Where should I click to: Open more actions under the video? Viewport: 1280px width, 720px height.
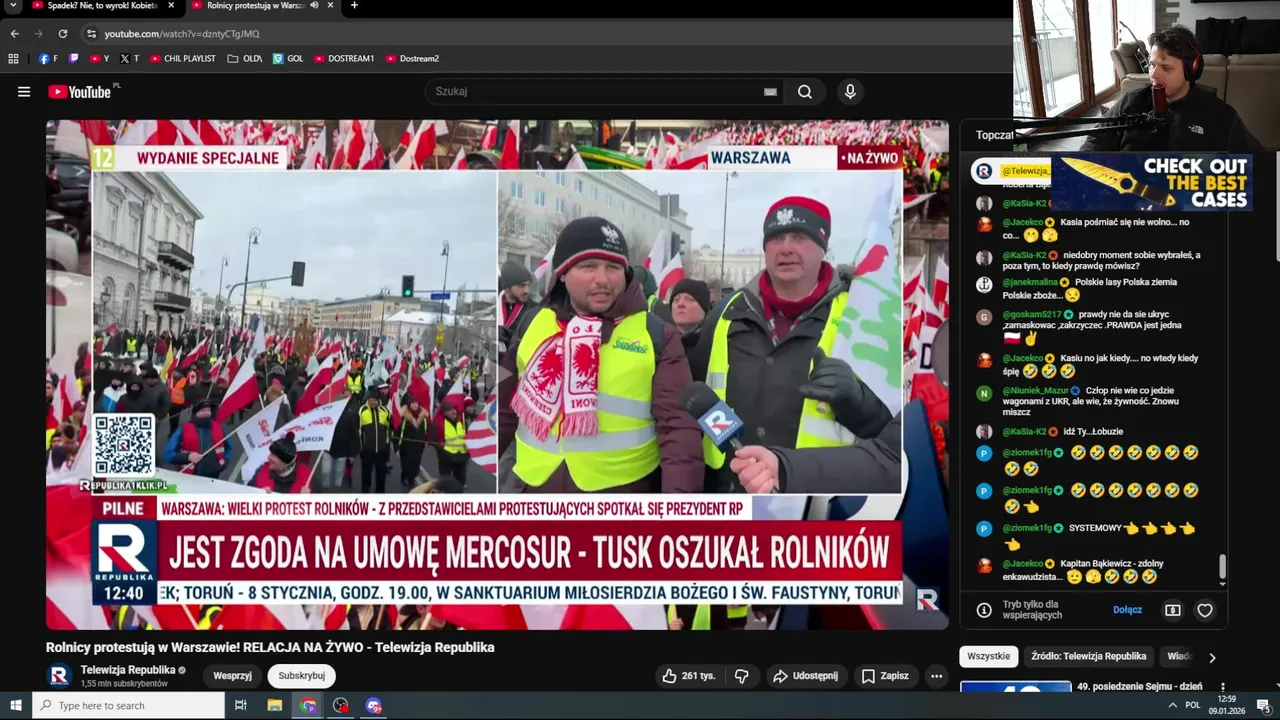(x=936, y=676)
